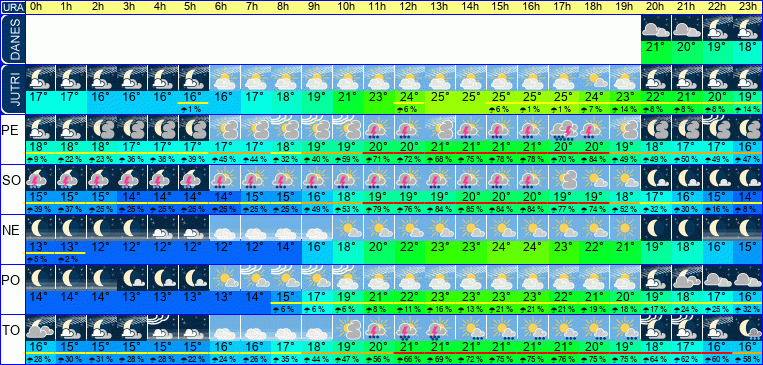Image resolution: width=763 pixels, height=365 pixels.
Task: Click the PE 18h 84% precipitation cell
Action: tap(593, 159)
